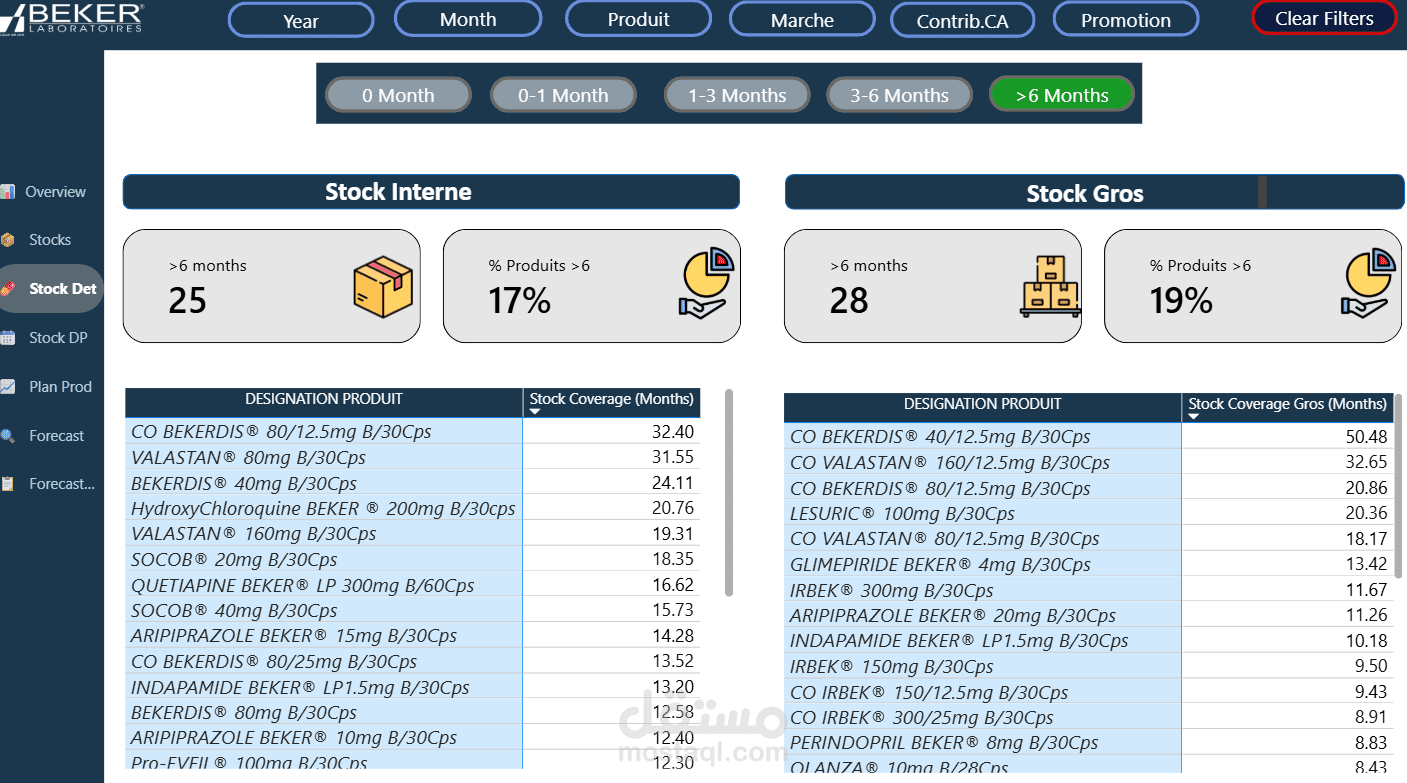Click the Stocks box icon in sidebar
Screen dimensions: 1407x783
pos(7,240)
